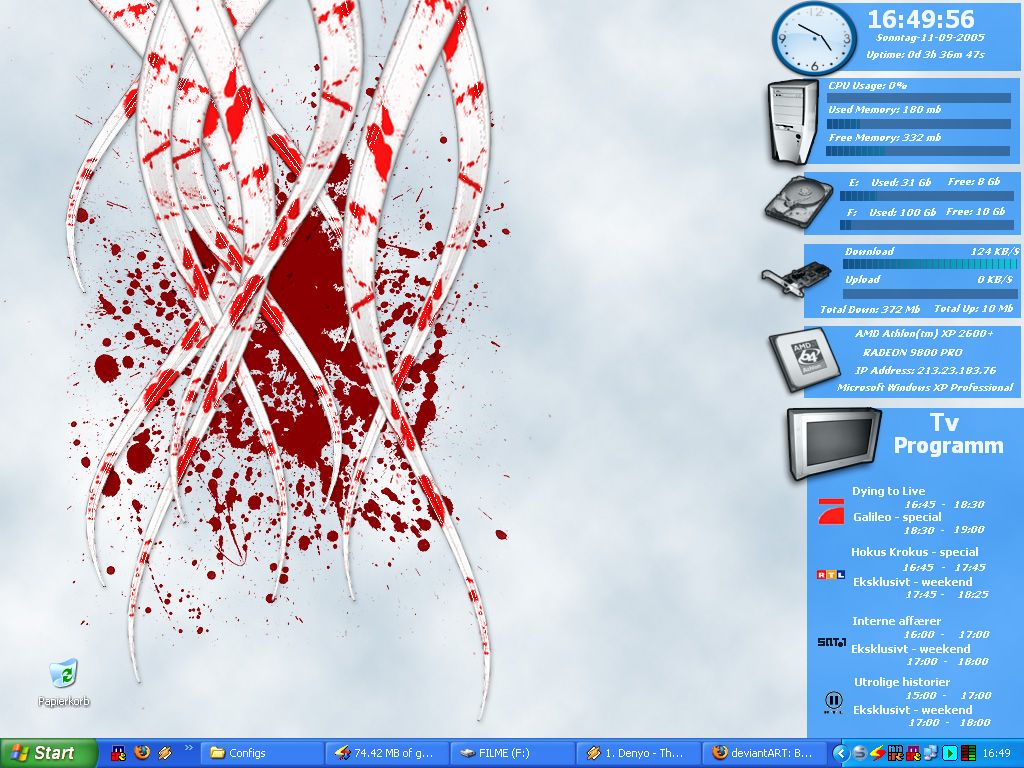The image size is (1024, 768).
Task: Click the computer tower icon
Action: pyautogui.click(x=793, y=121)
